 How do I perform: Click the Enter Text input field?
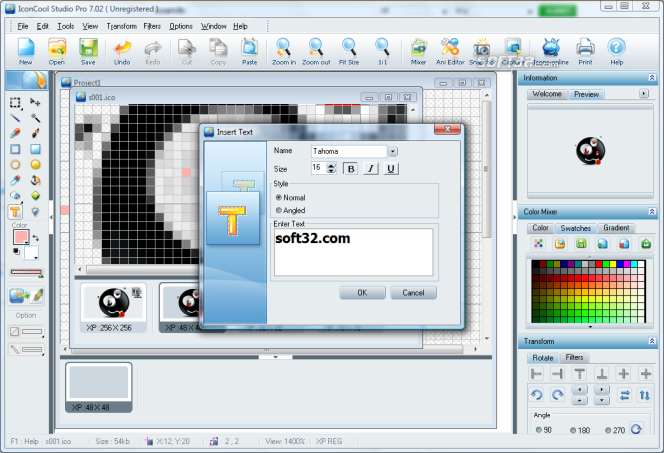click(354, 252)
